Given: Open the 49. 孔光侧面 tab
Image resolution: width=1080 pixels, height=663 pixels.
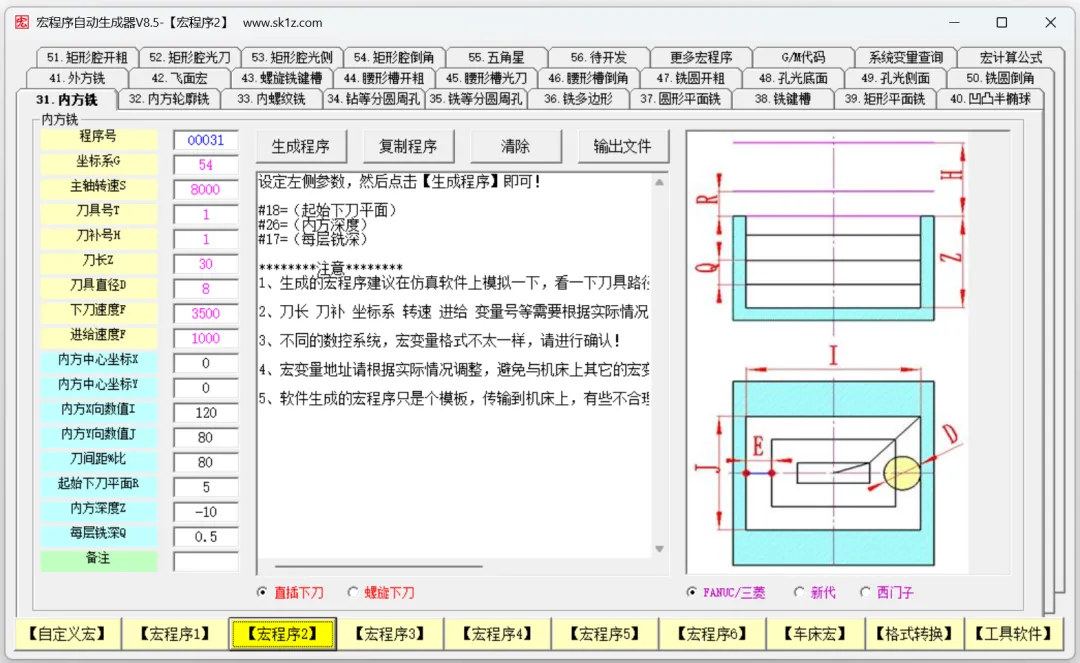Looking at the screenshot, I should 895,78.
